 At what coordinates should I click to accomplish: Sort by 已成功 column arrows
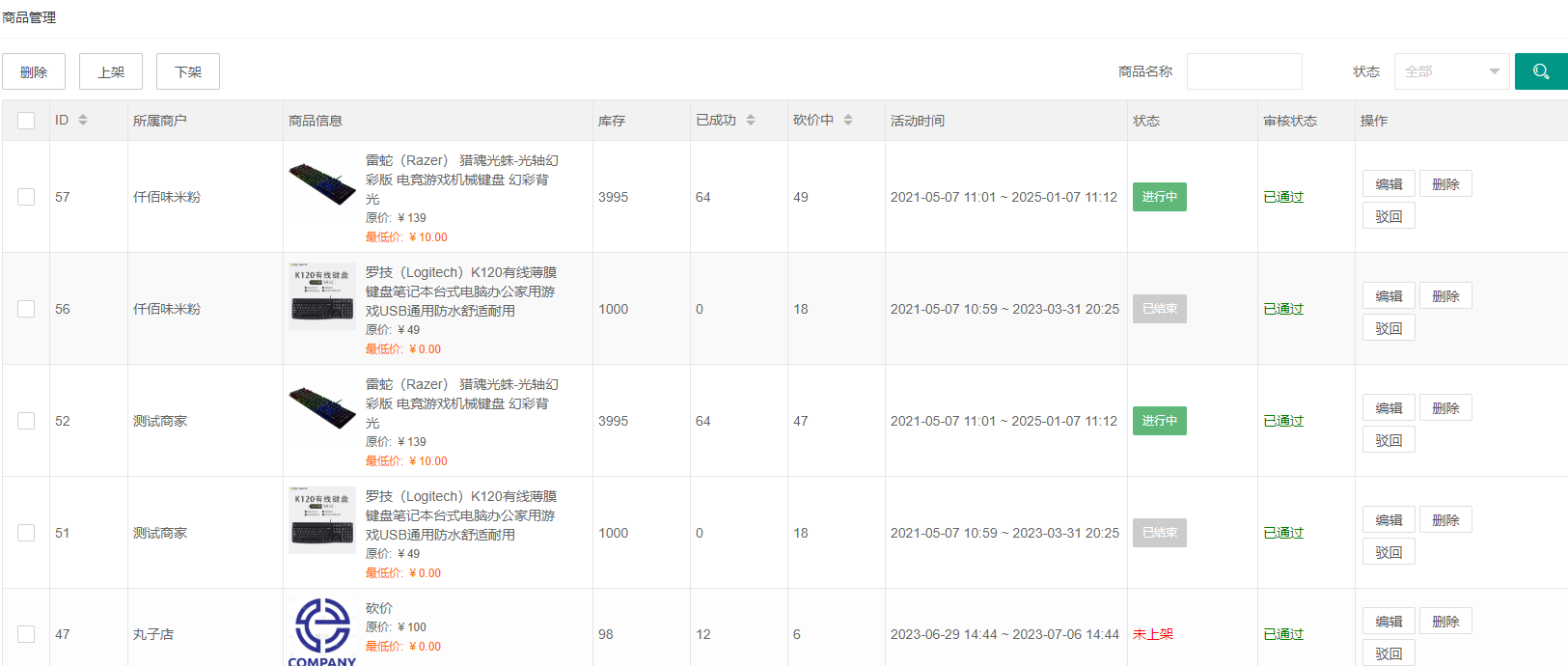751,121
